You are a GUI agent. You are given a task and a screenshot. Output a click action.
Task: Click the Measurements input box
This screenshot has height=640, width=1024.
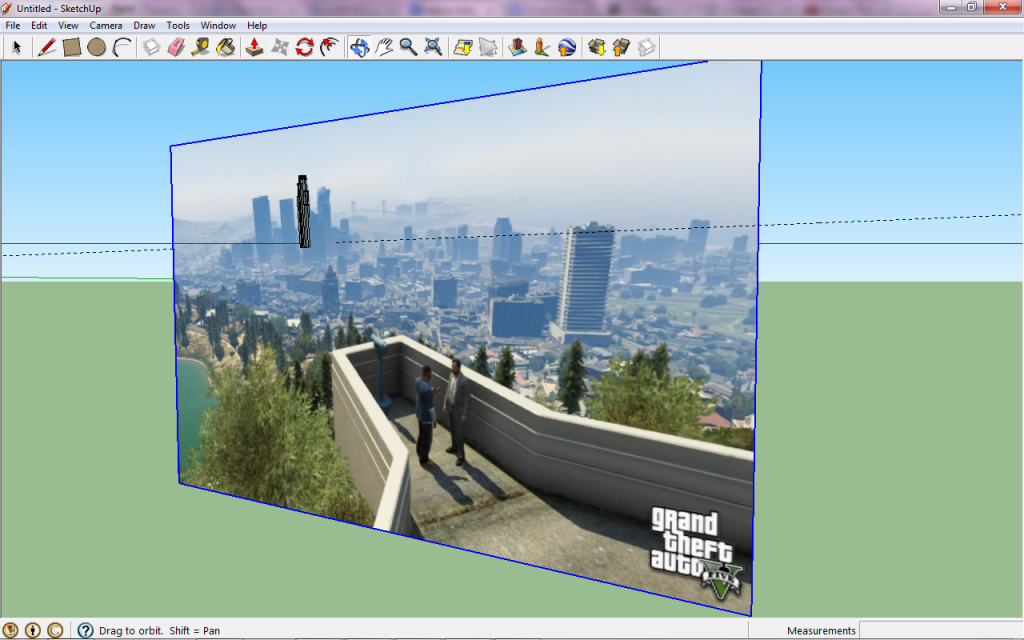(940, 630)
